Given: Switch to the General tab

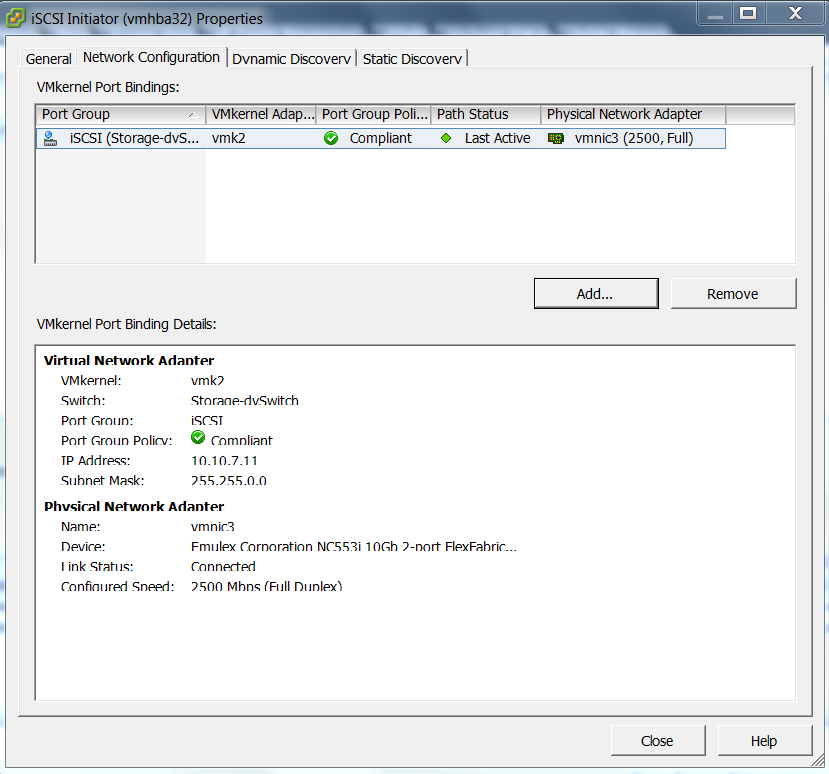Looking at the screenshot, I should (48, 59).
